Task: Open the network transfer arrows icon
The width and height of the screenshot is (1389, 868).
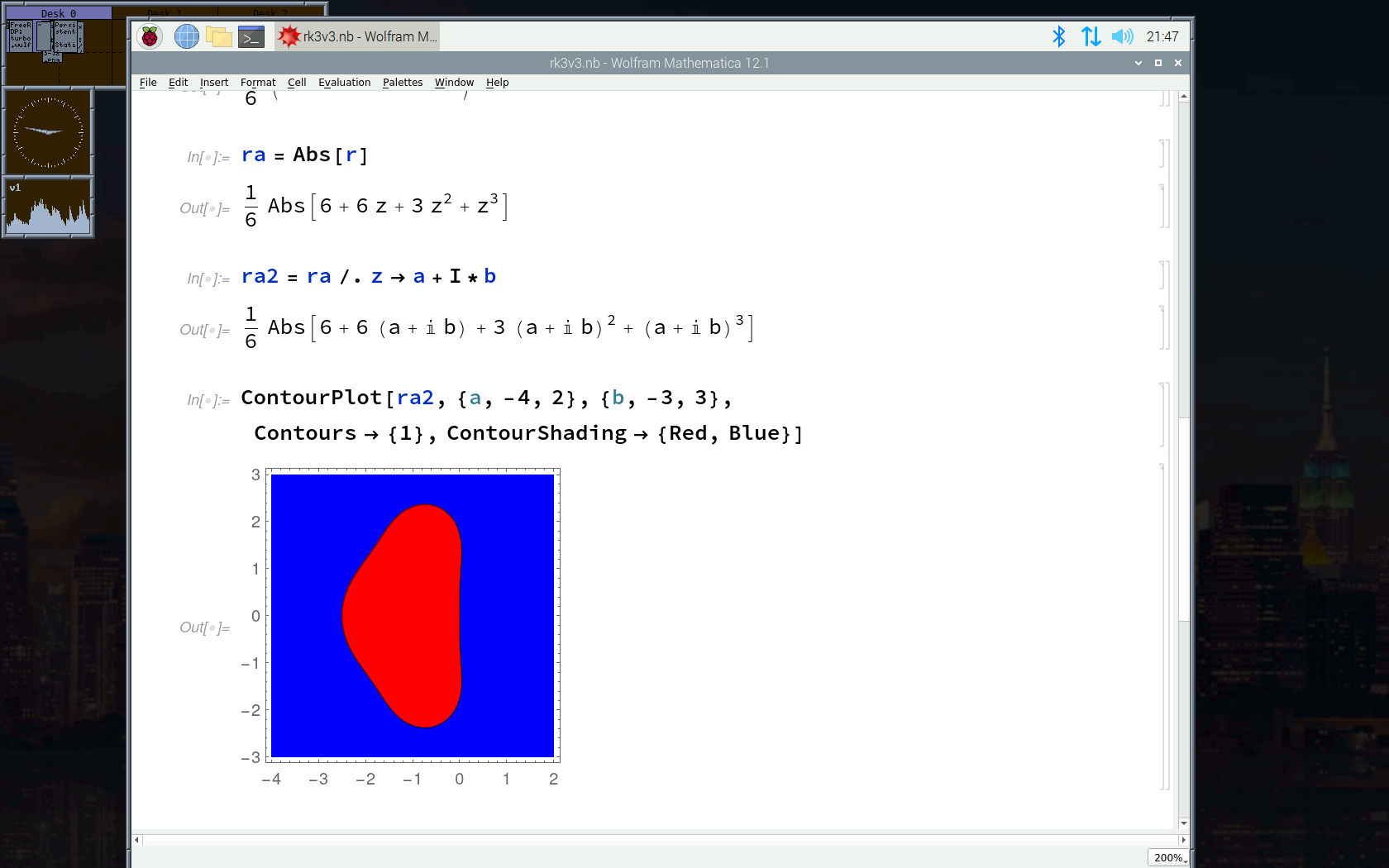Action: (x=1091, y=36)
